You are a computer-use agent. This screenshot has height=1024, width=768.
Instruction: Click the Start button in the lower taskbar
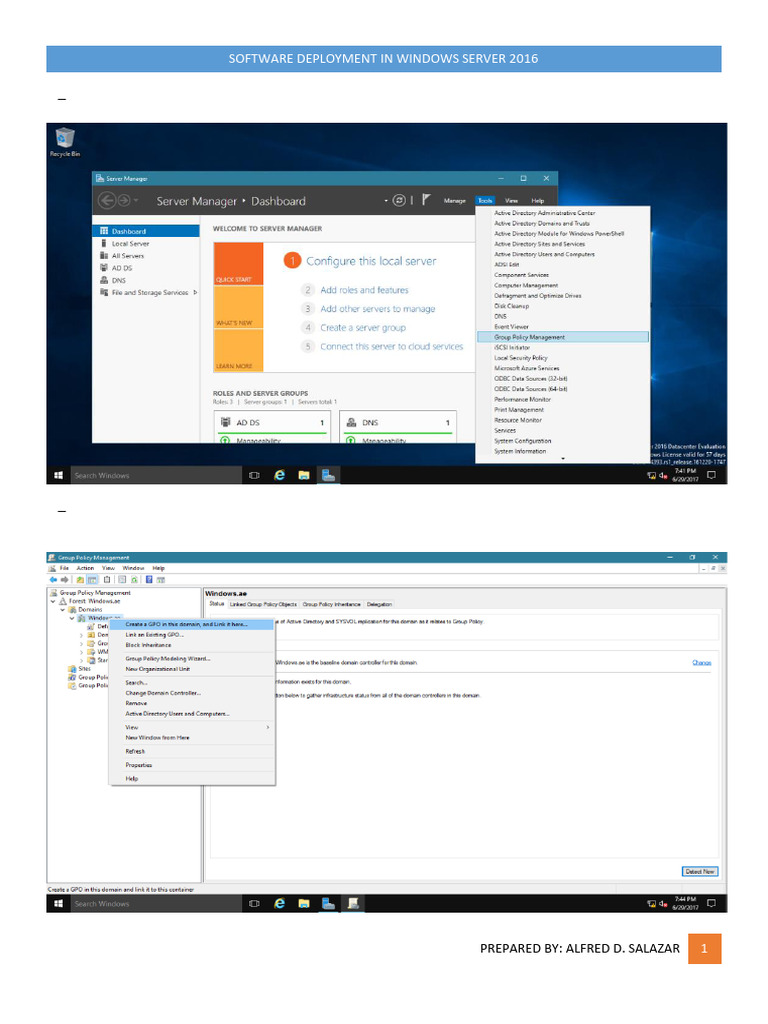pos(58,903)
